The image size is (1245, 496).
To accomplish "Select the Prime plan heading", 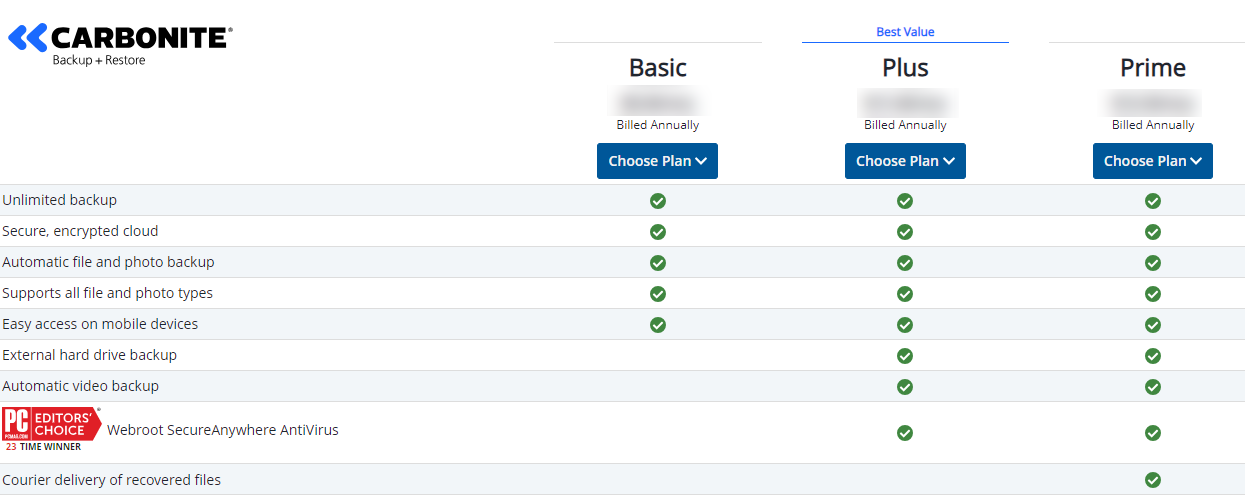I will coord(1152,68).
